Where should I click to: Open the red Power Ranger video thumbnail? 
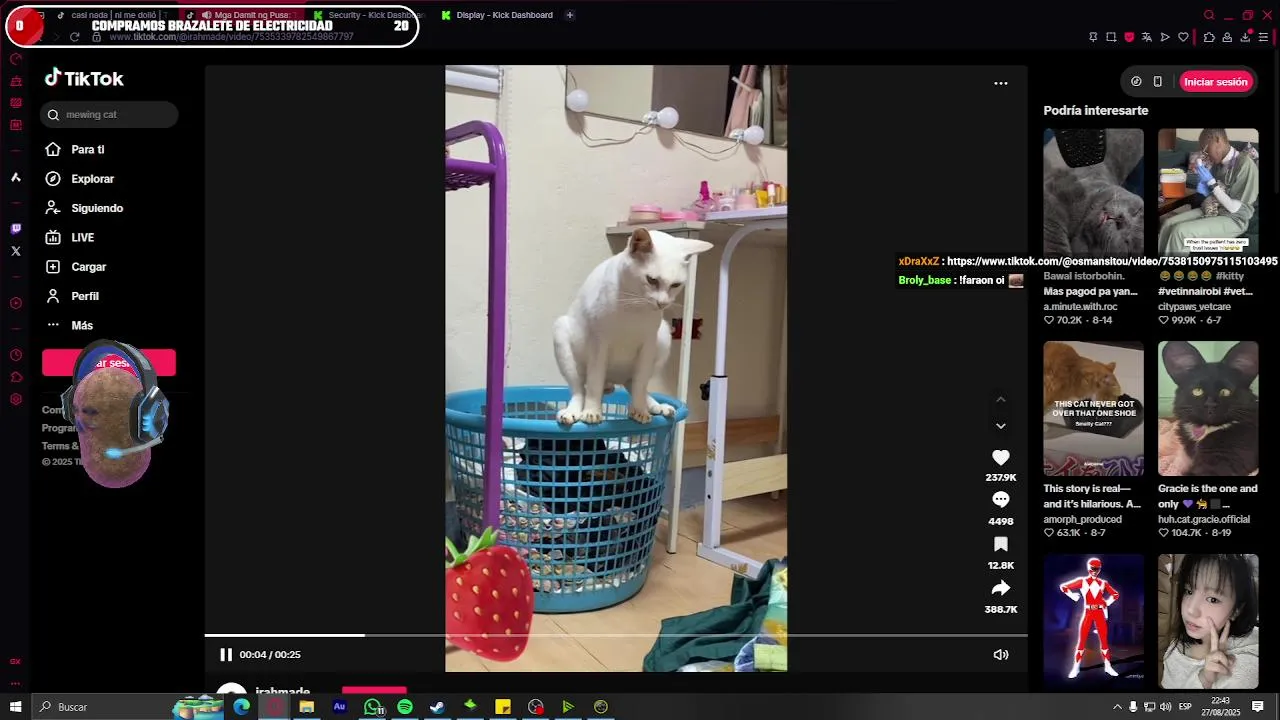pyautogui.click(x=1093, y=621)
